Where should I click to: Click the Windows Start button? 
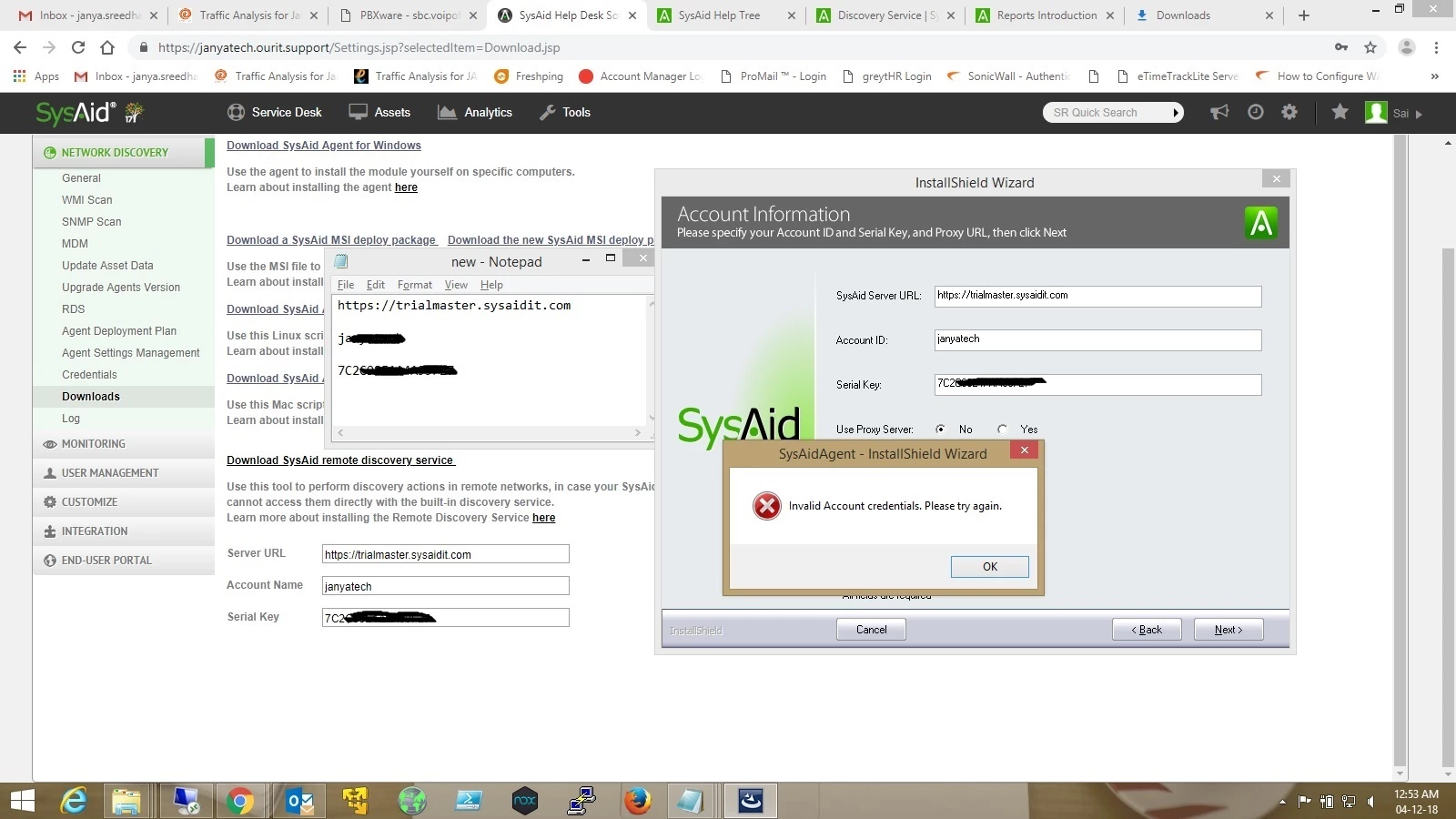[x=22, y=801]
